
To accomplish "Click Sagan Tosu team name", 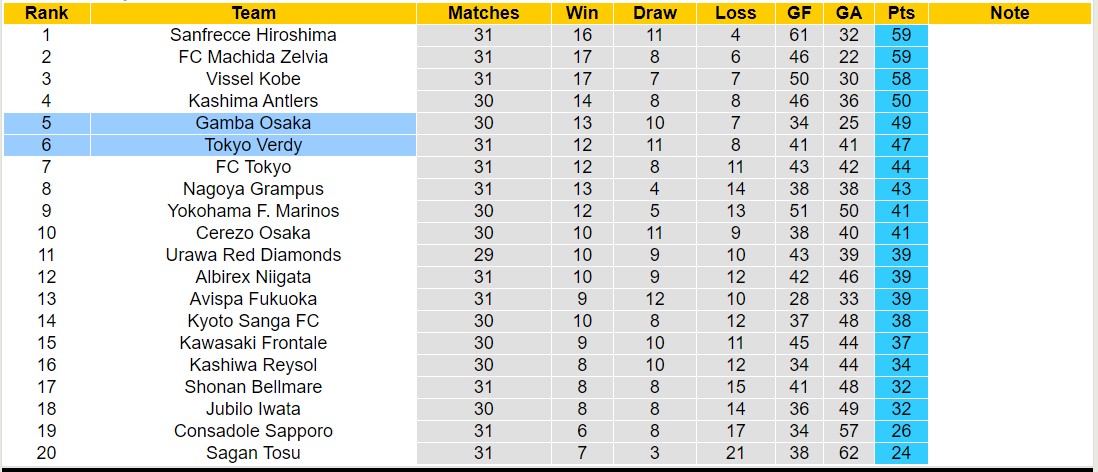I will pos(253,453).
